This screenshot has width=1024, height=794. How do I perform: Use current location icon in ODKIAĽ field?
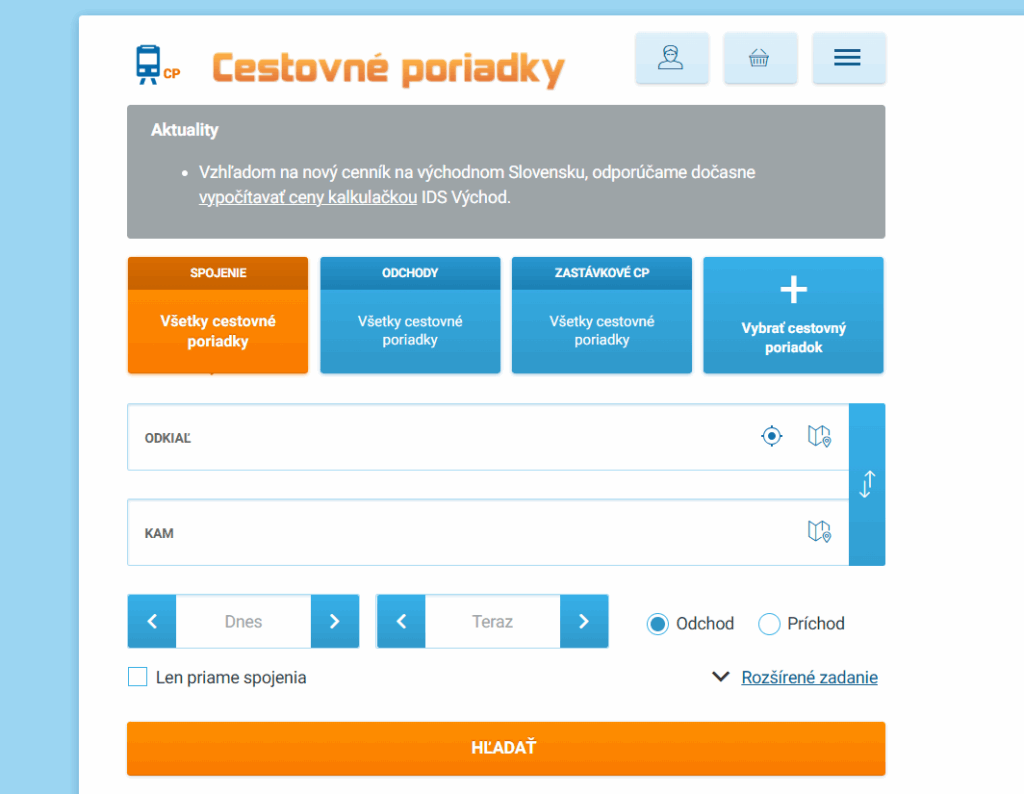771,436
